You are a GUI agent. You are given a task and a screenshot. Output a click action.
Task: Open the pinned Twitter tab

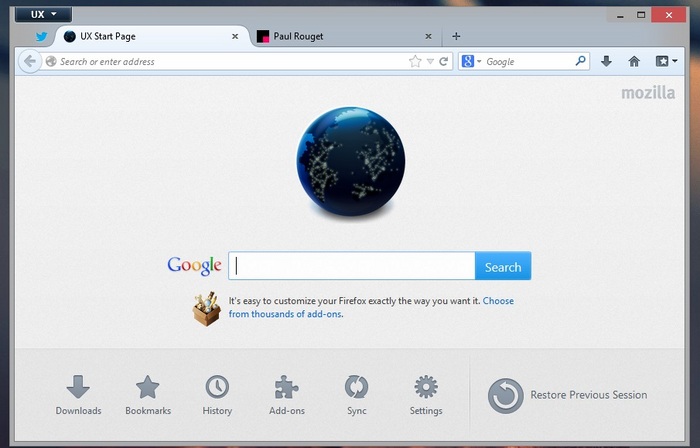(42, 37)
